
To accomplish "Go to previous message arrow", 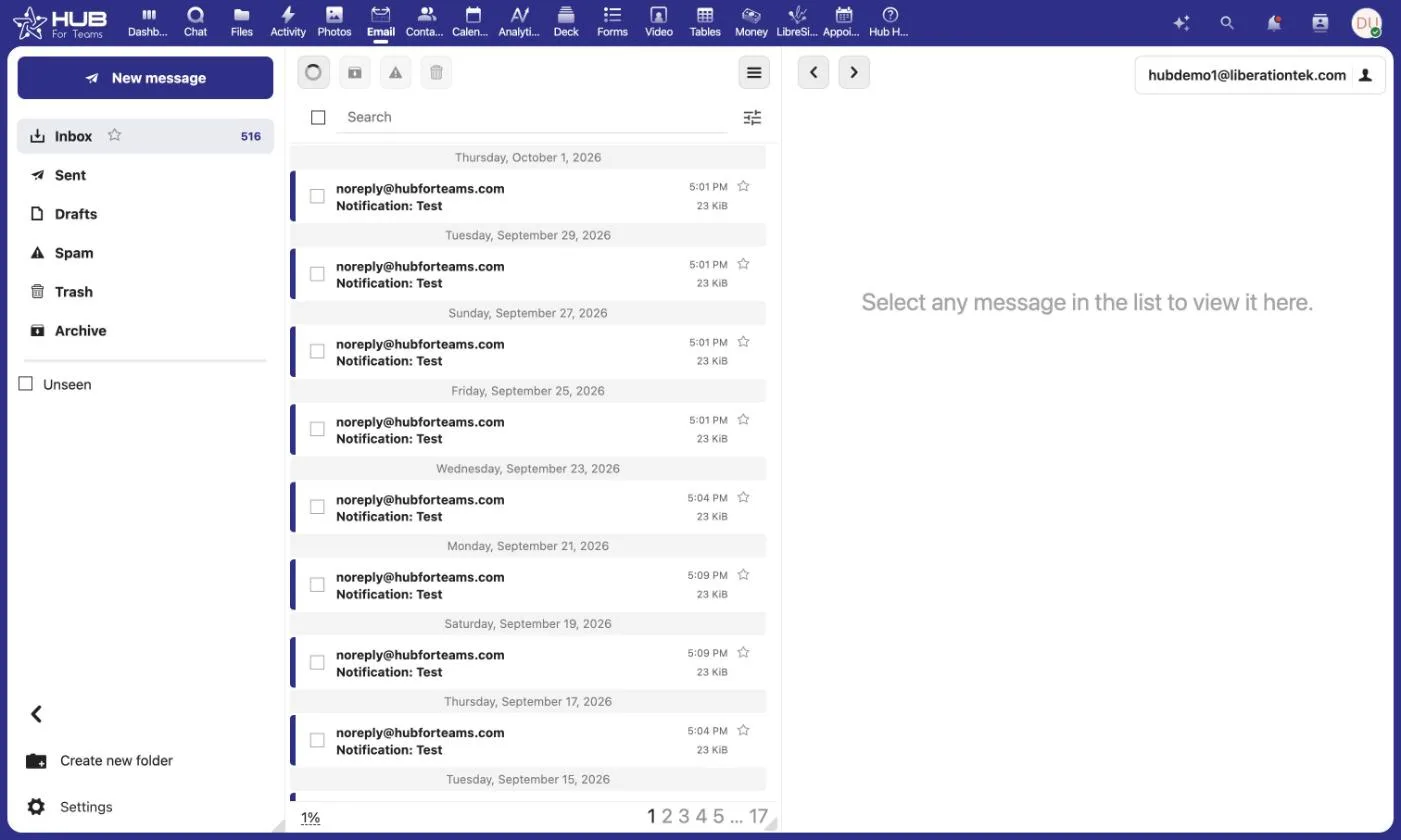I will [813, 72].
